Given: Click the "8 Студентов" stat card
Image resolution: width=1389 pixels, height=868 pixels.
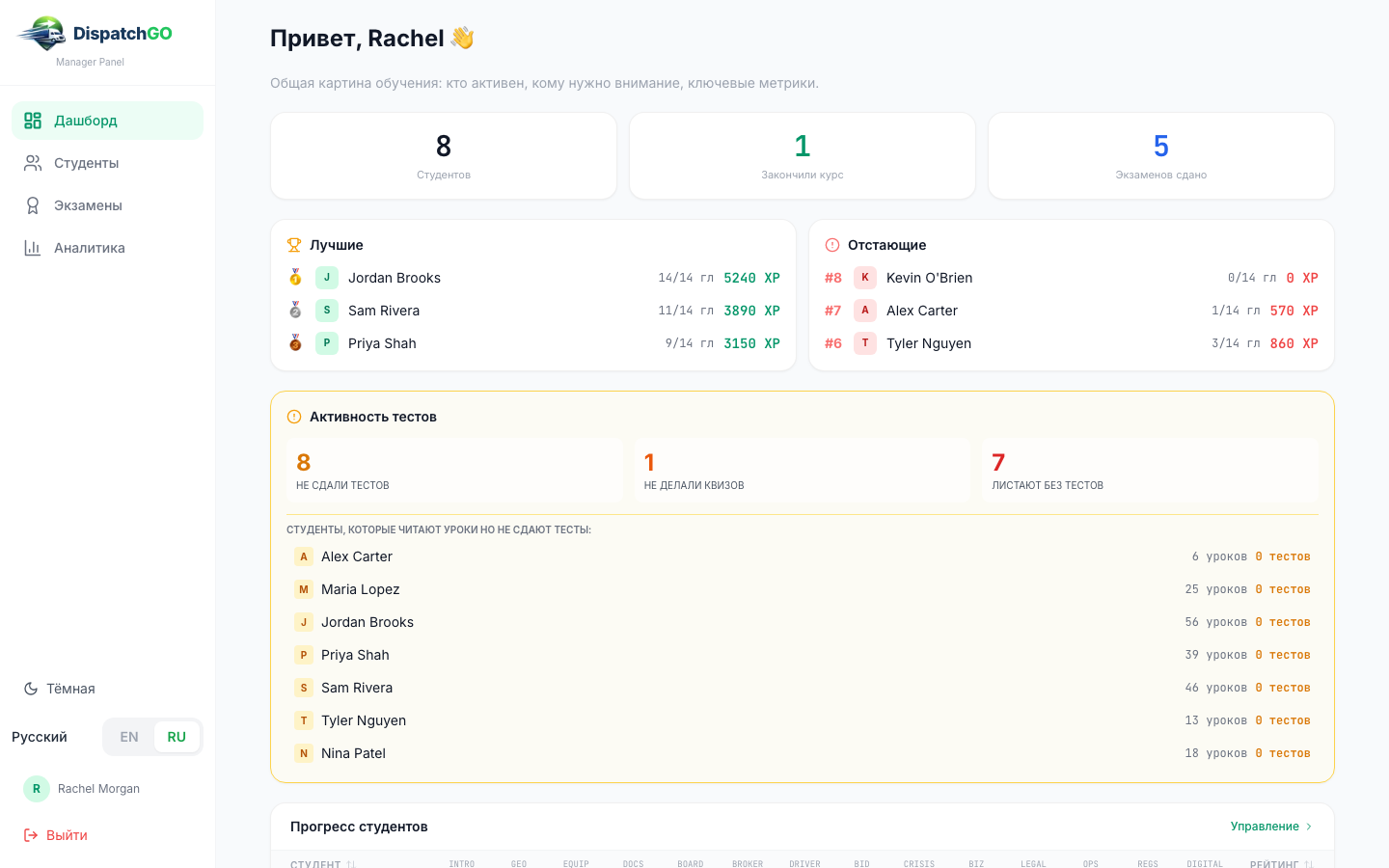Looking at the screenshot, I should [x=444, y=156].
